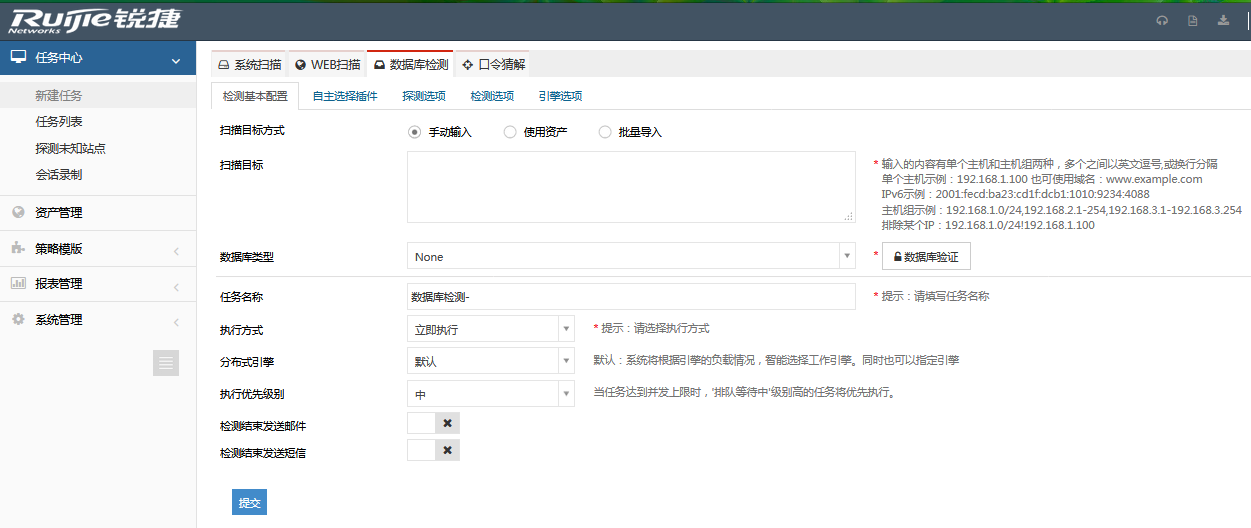Switch to the 系统扫描 tab
Screen dimensions: 1251x528
249,64
